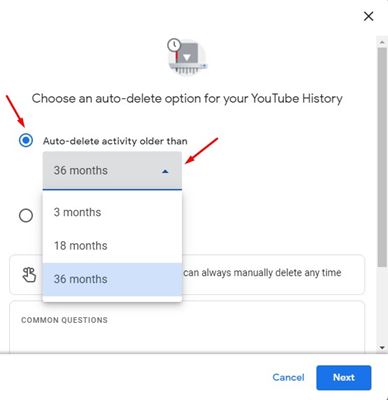
Task: Click the hand tap icon
Action: click(29, 275)
